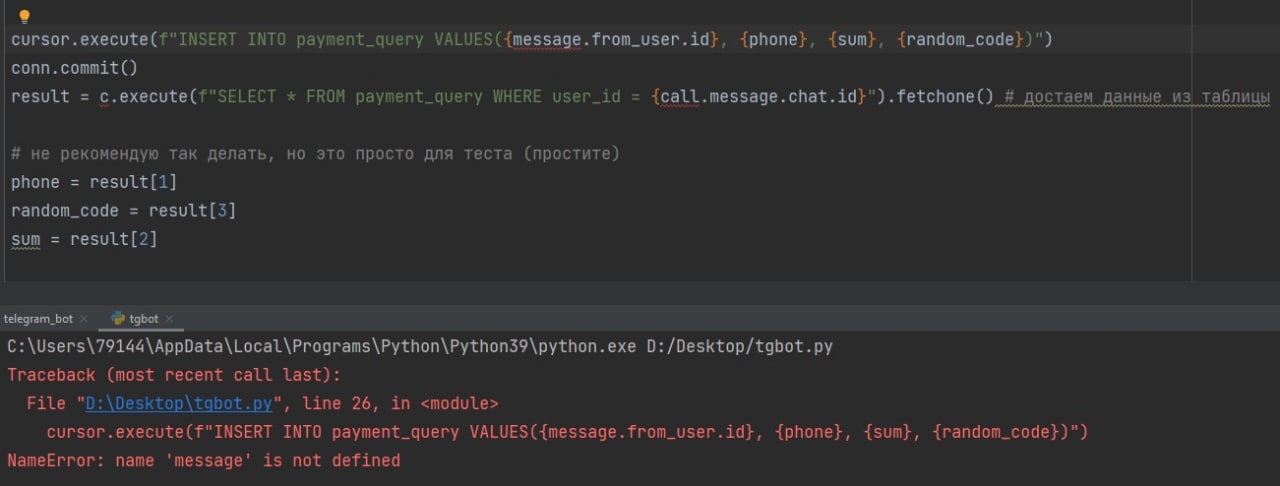Click the red cursor.execute line in traceback

(x=567, y=432)
